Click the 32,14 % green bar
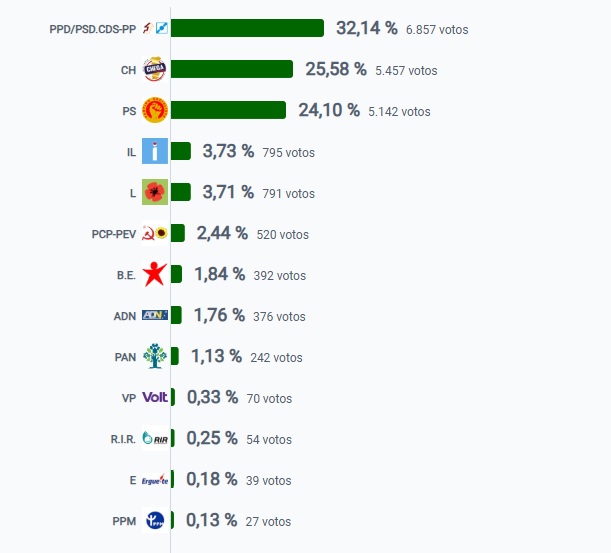611x553 pixels. click(x=247, y=28)
